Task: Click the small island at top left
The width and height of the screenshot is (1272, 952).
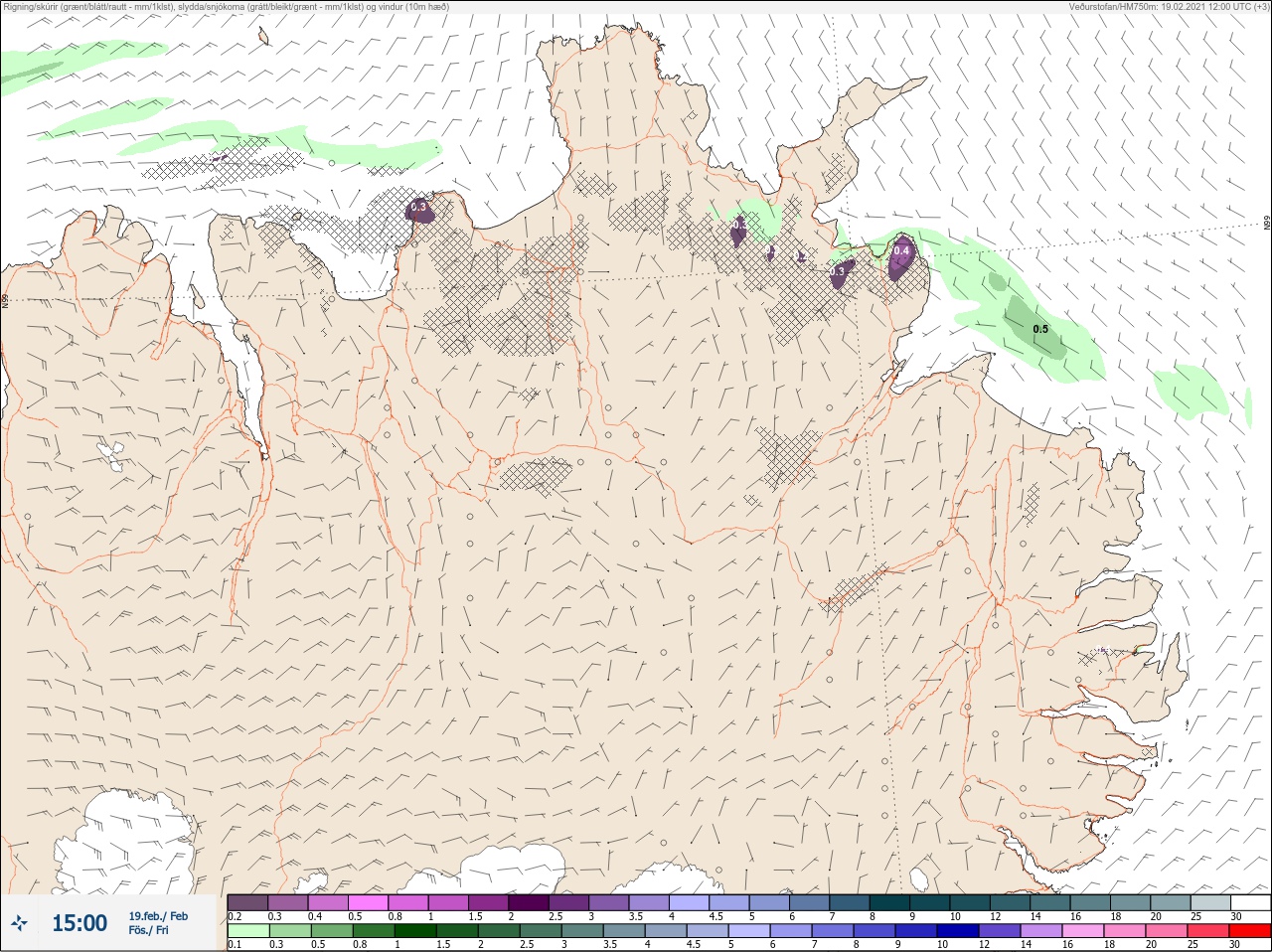Action: point(263,37)
